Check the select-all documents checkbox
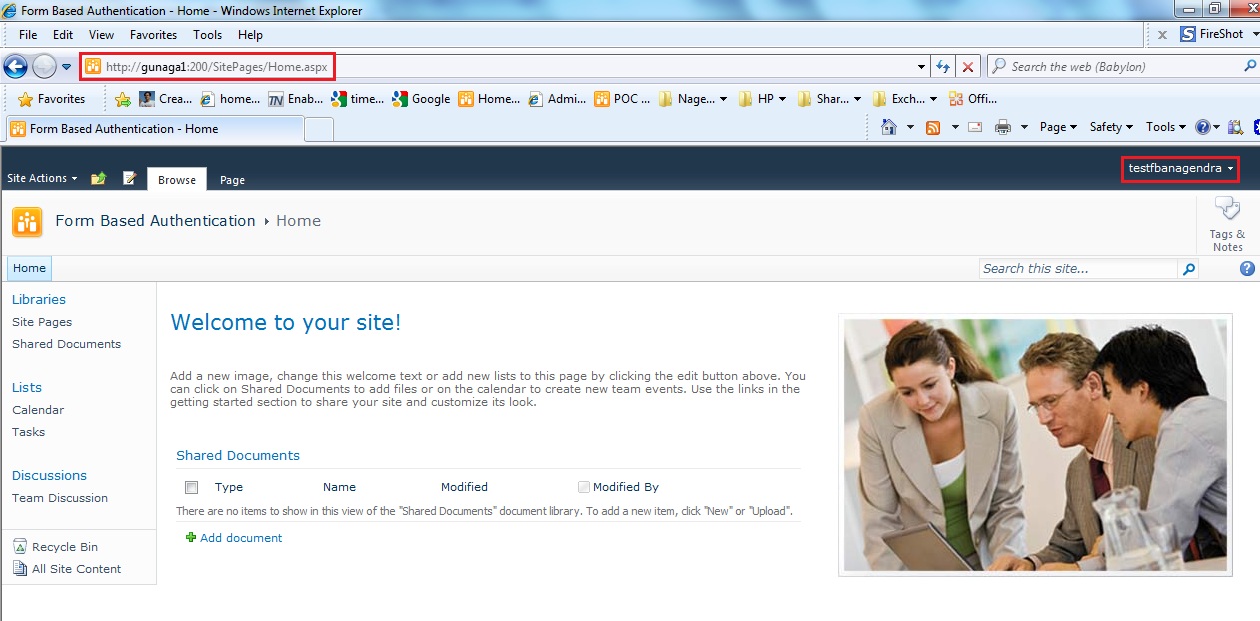Screen dimensions: 1260x621 point(189,487)
